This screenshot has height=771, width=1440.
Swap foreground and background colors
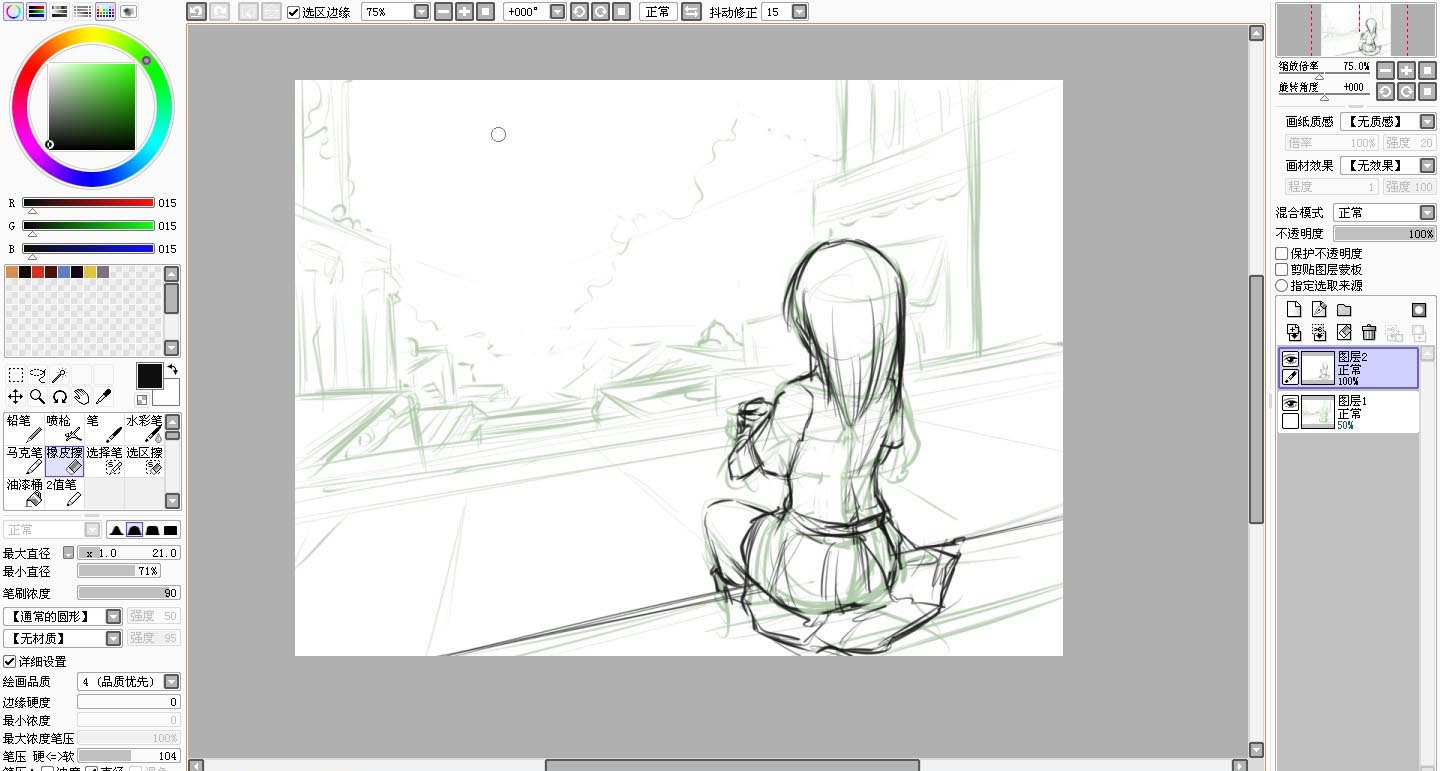click(x=172, y=370)
